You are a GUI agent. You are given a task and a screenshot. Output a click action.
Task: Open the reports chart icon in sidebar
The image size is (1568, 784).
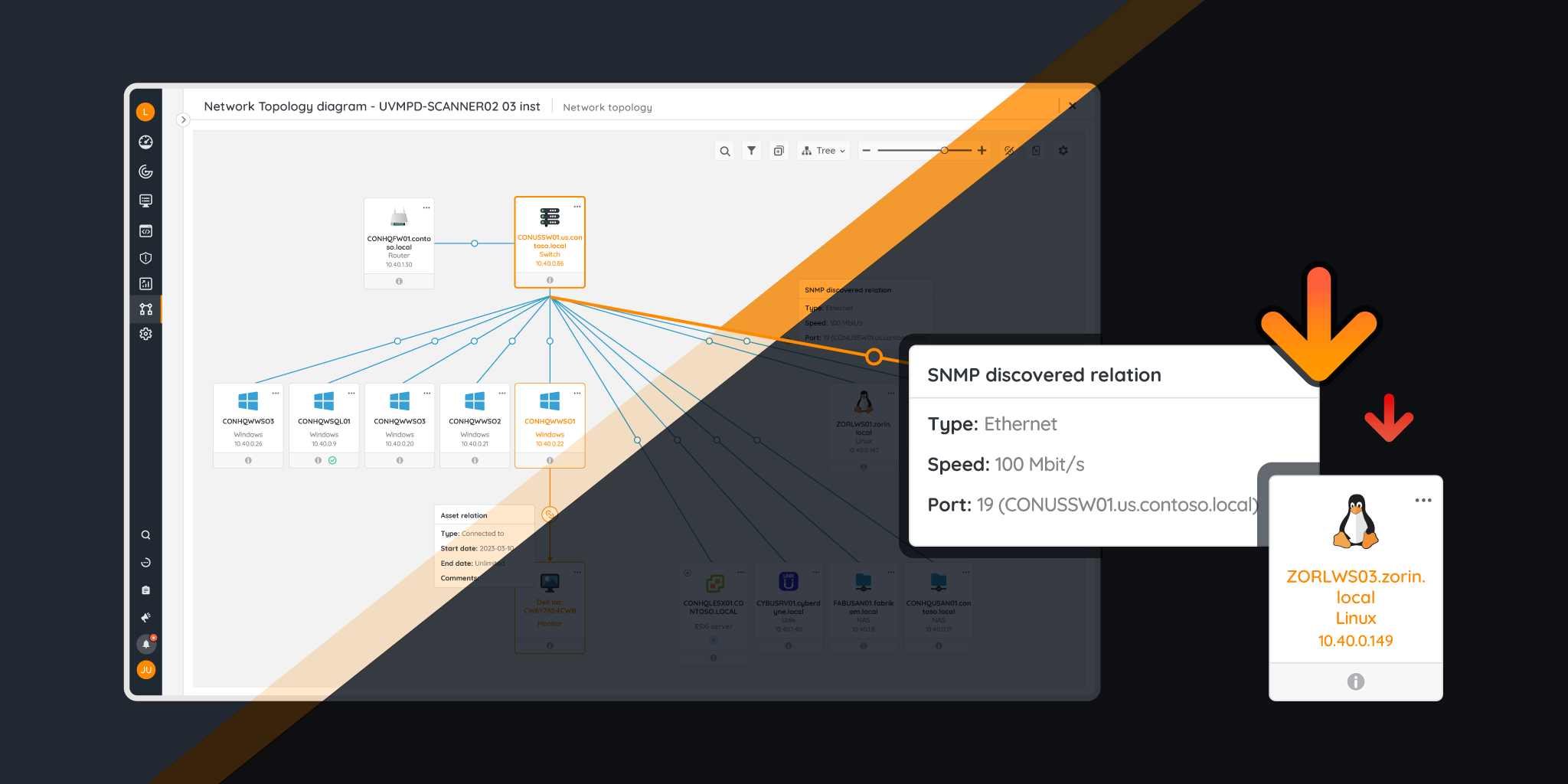click(x=145, y=284)
